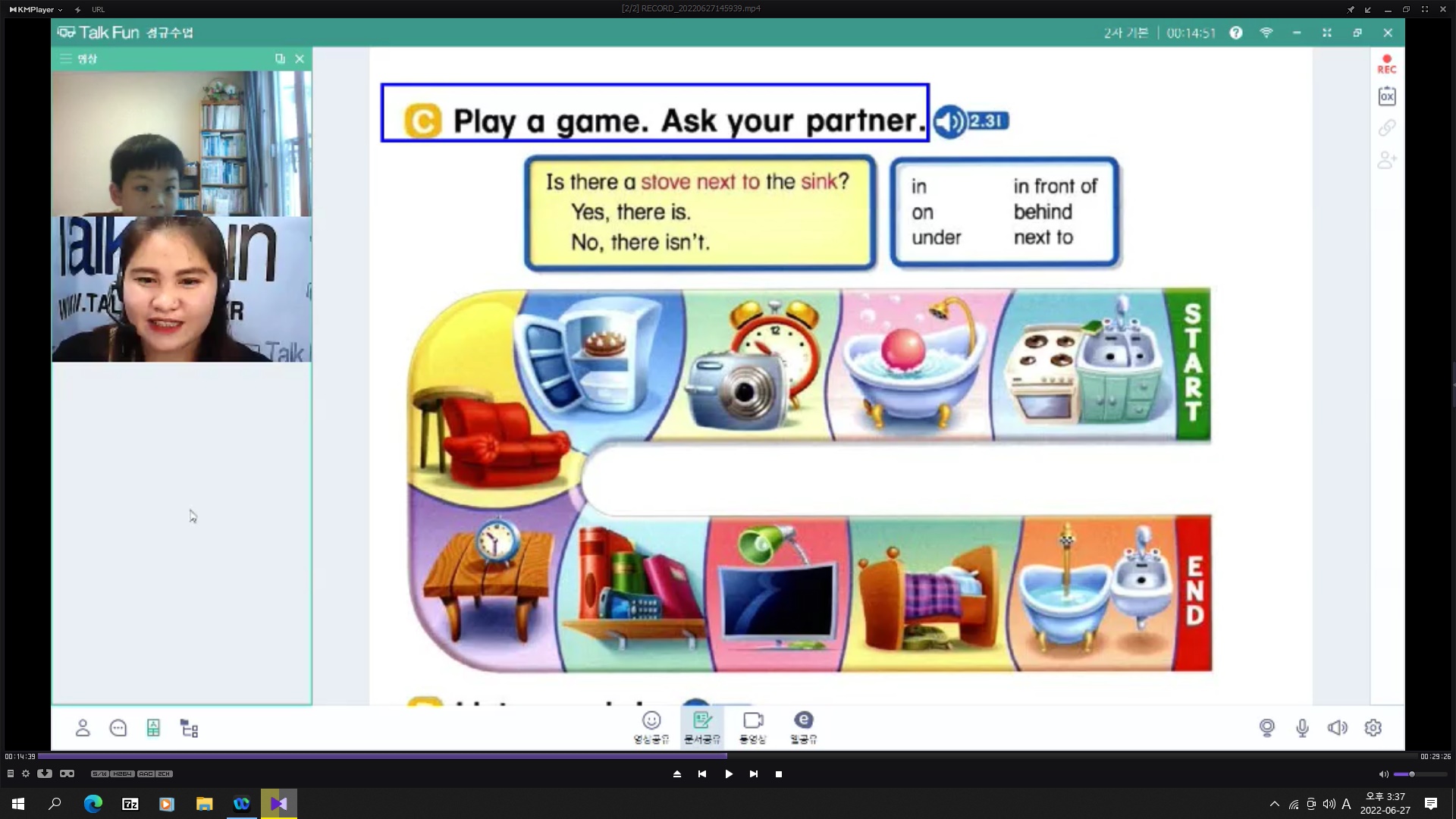
Task: Open the chat bubble icon
Action: (118, 728)
